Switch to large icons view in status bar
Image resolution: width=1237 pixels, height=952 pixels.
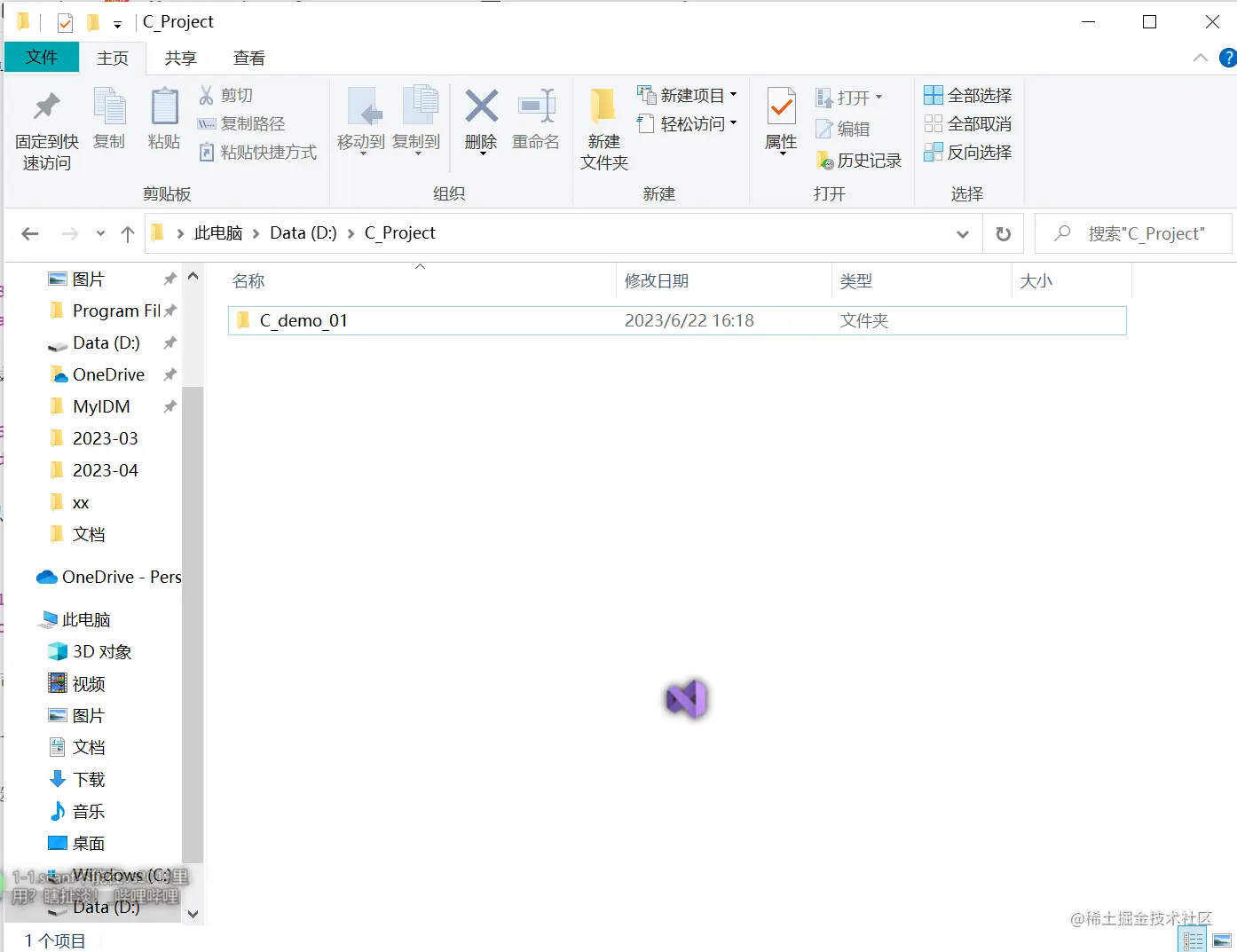(x=1222, y=940)
